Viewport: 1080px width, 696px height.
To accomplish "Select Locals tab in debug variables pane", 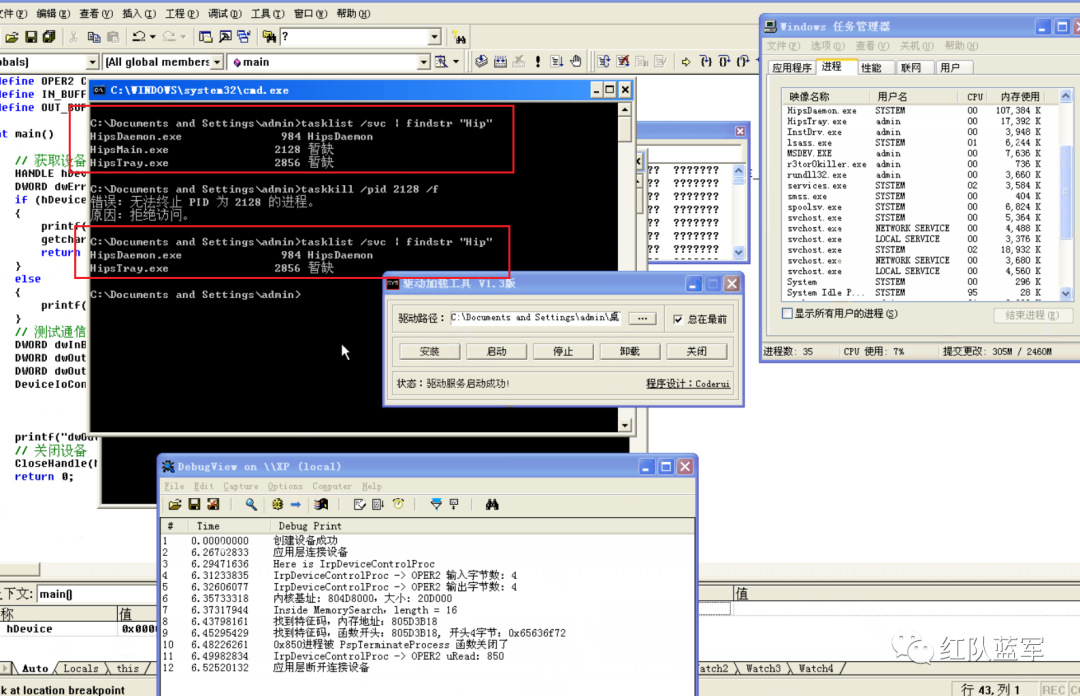I will click(x=81, y=668).
